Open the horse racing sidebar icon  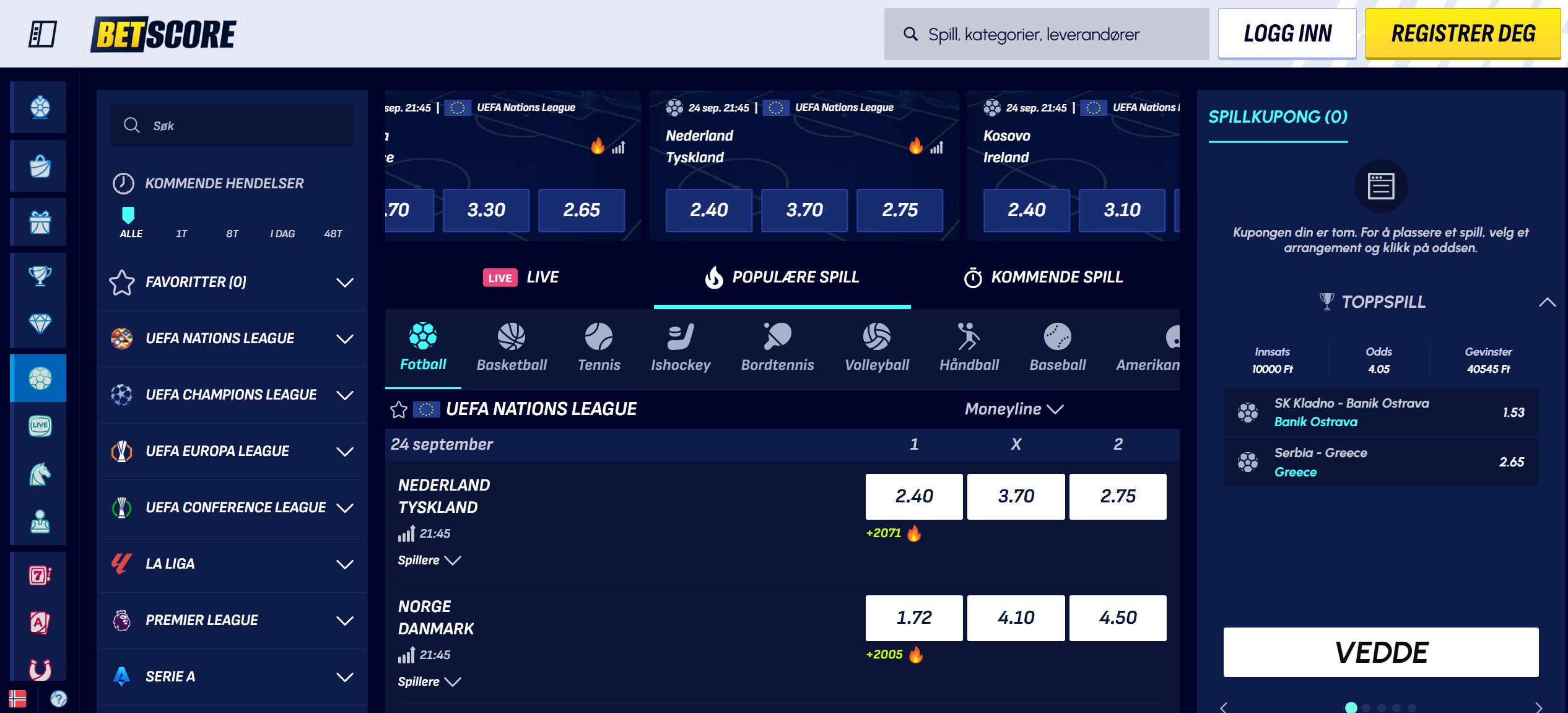click(40, 474)
